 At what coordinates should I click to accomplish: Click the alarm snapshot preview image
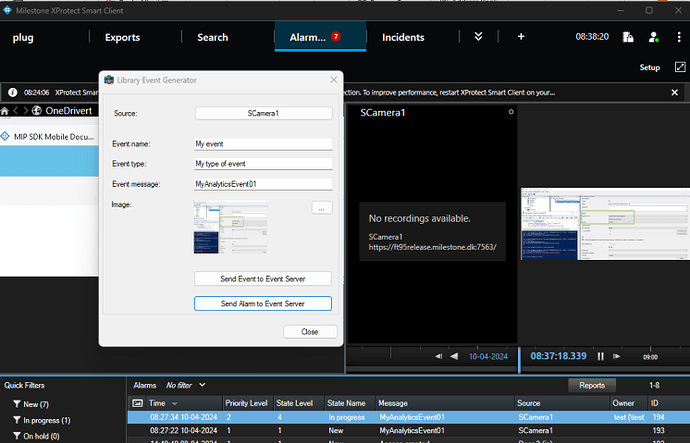point(605,224)
